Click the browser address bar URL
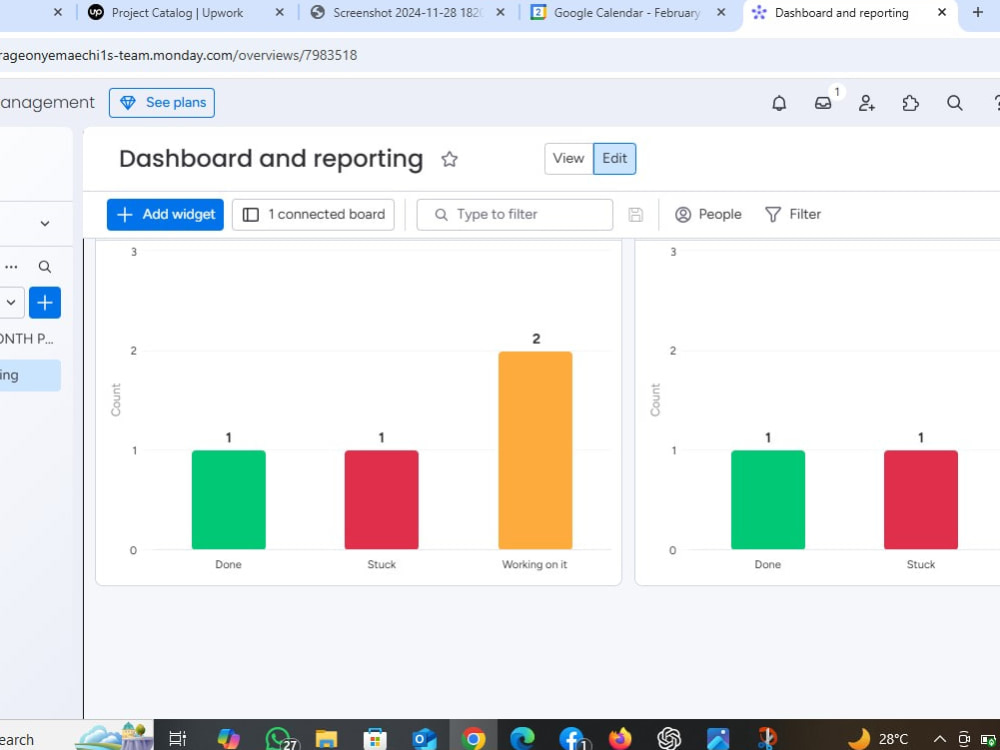Viewport: 1000px width, 750px height. pos(179,55)
